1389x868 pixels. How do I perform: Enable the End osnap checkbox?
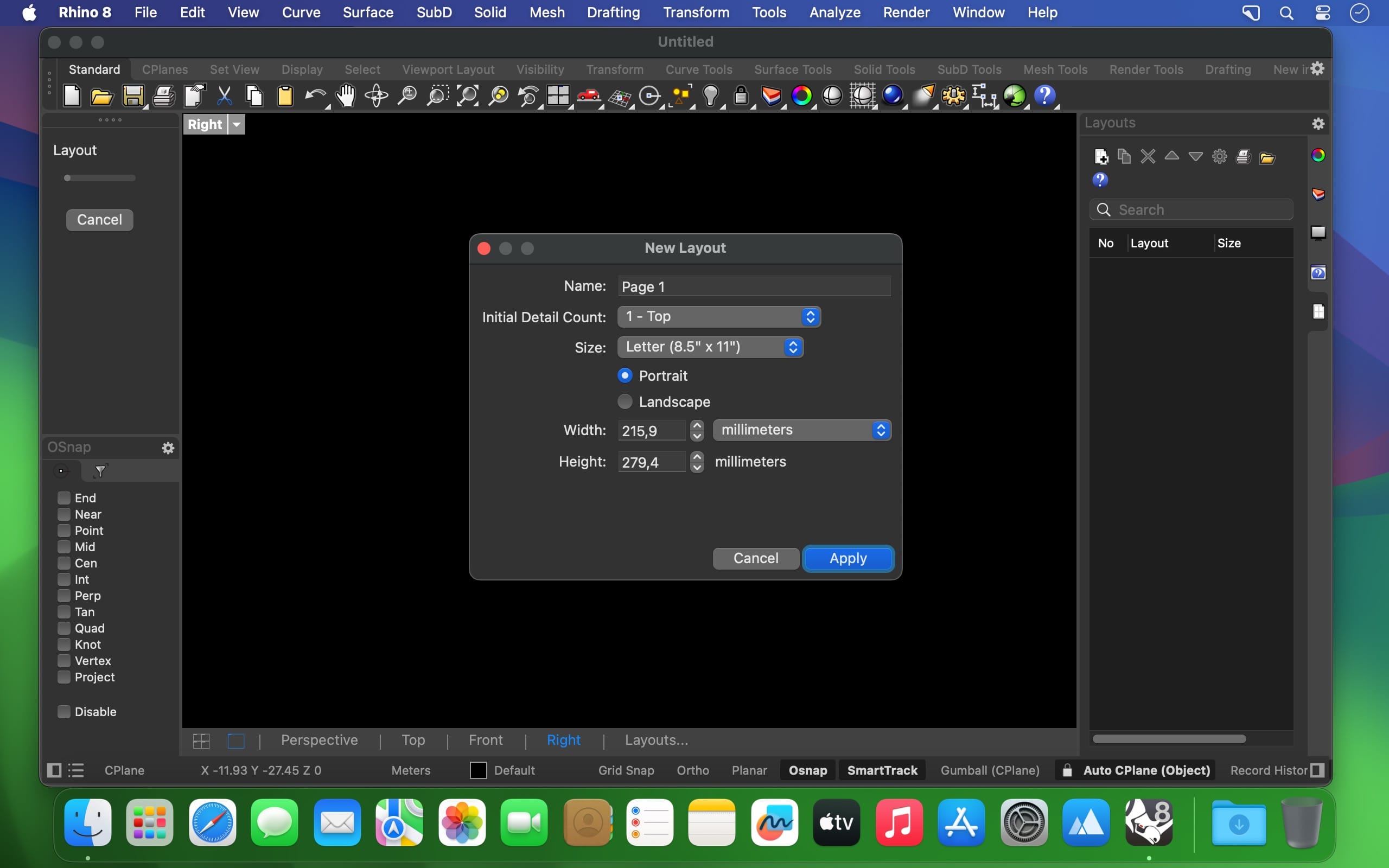[x=64, y=497]
